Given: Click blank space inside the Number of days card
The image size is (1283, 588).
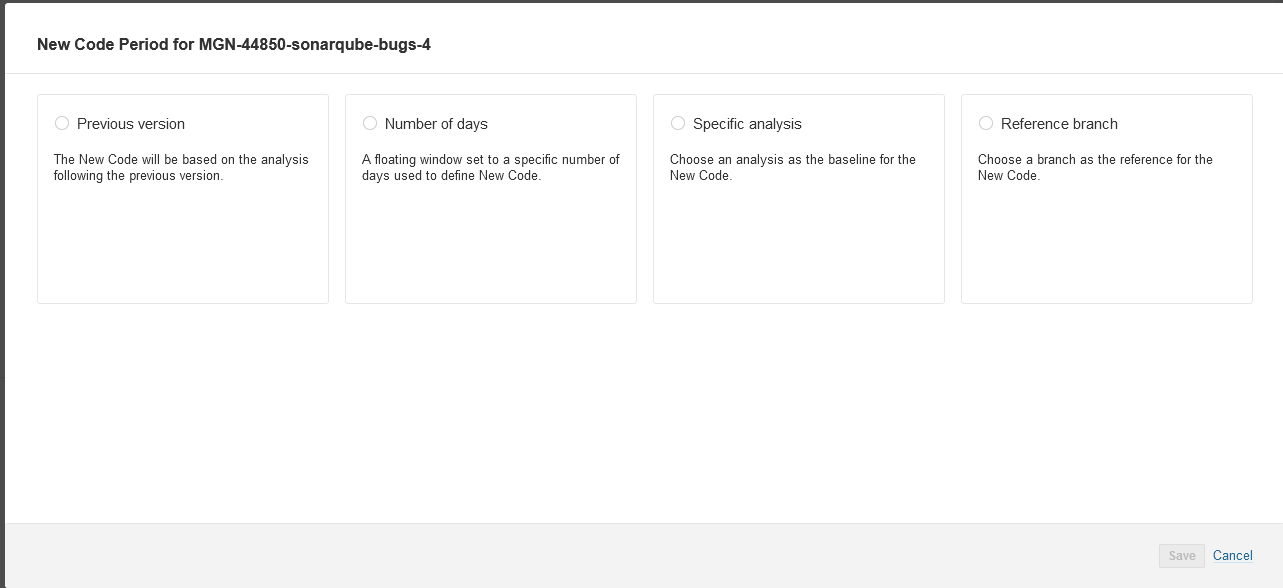Looking at the screenshot, I should click(491, 245).
